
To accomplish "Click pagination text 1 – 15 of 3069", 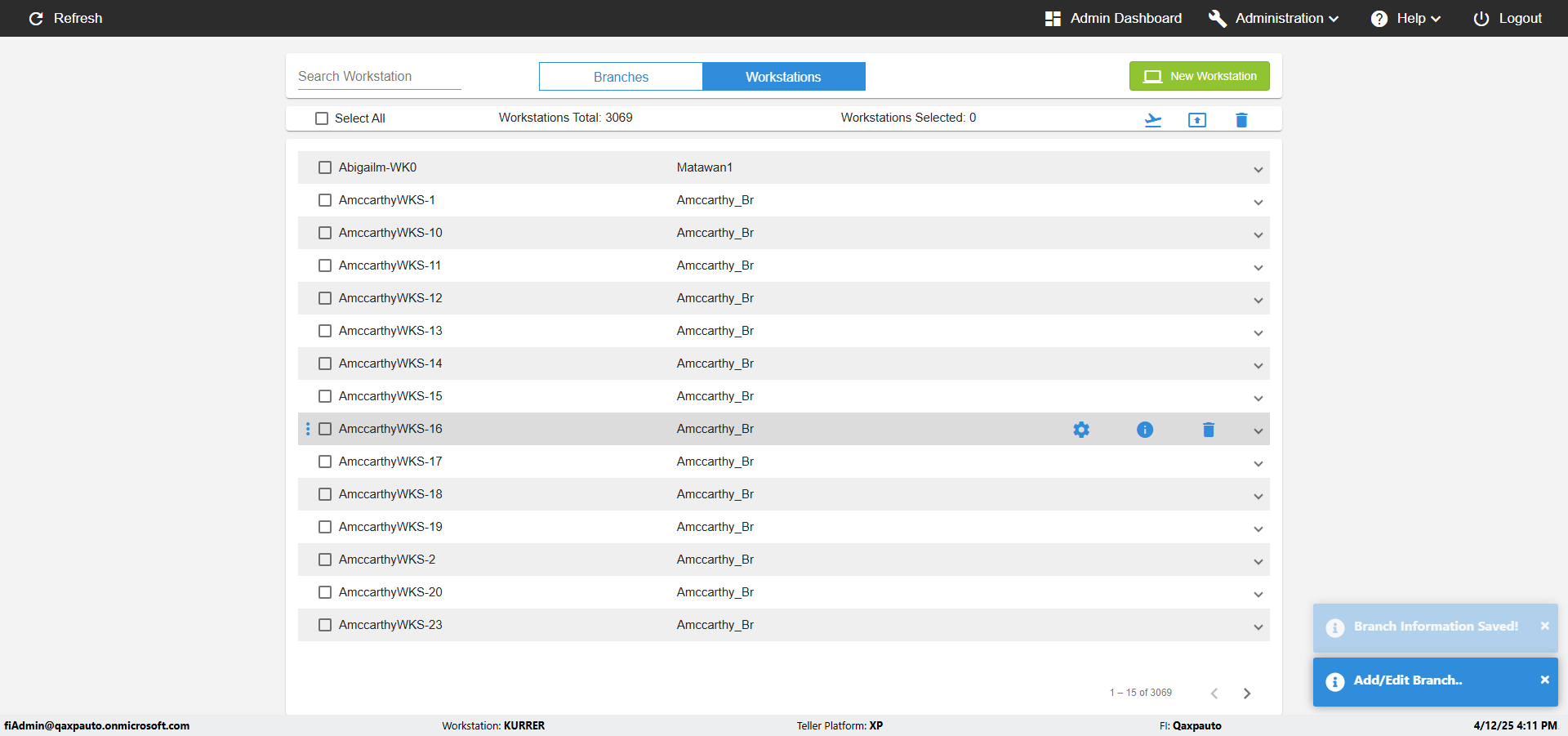I will [x=1140, y=693].
